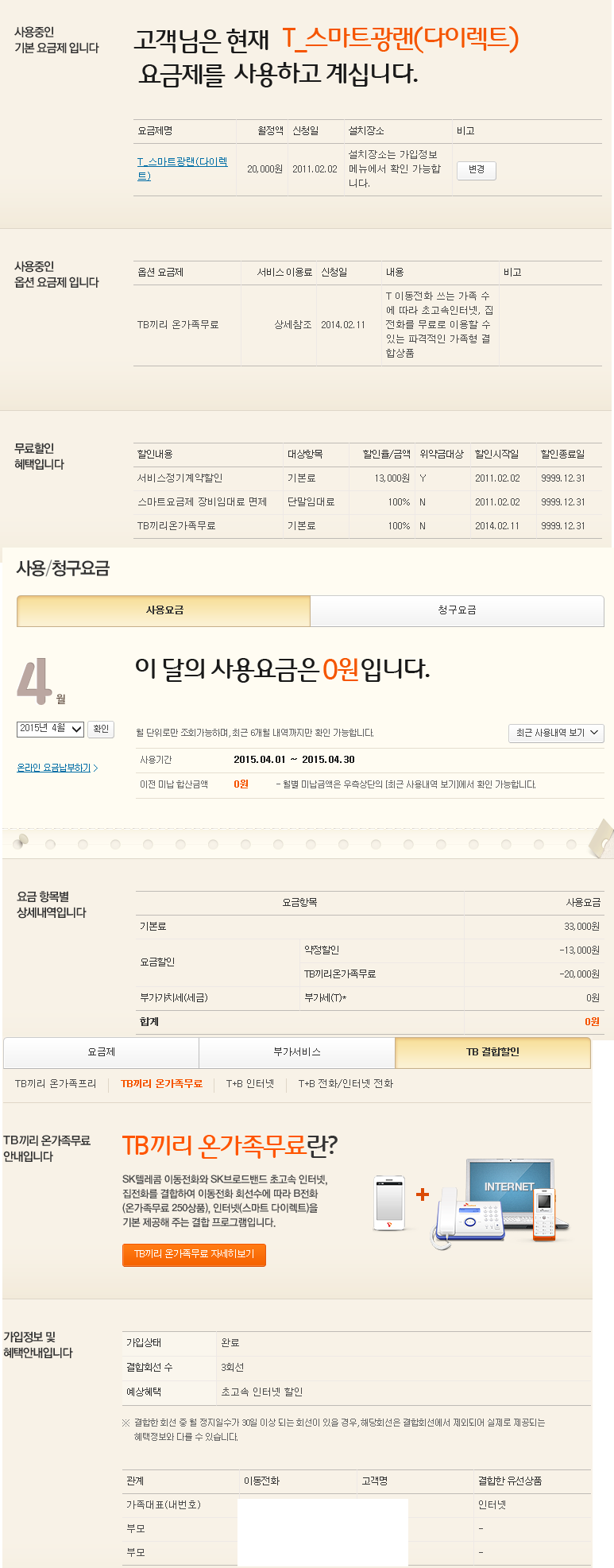
Task: Go to the TB끼리 온가족프리 submenu
Action: [56, 1084]
